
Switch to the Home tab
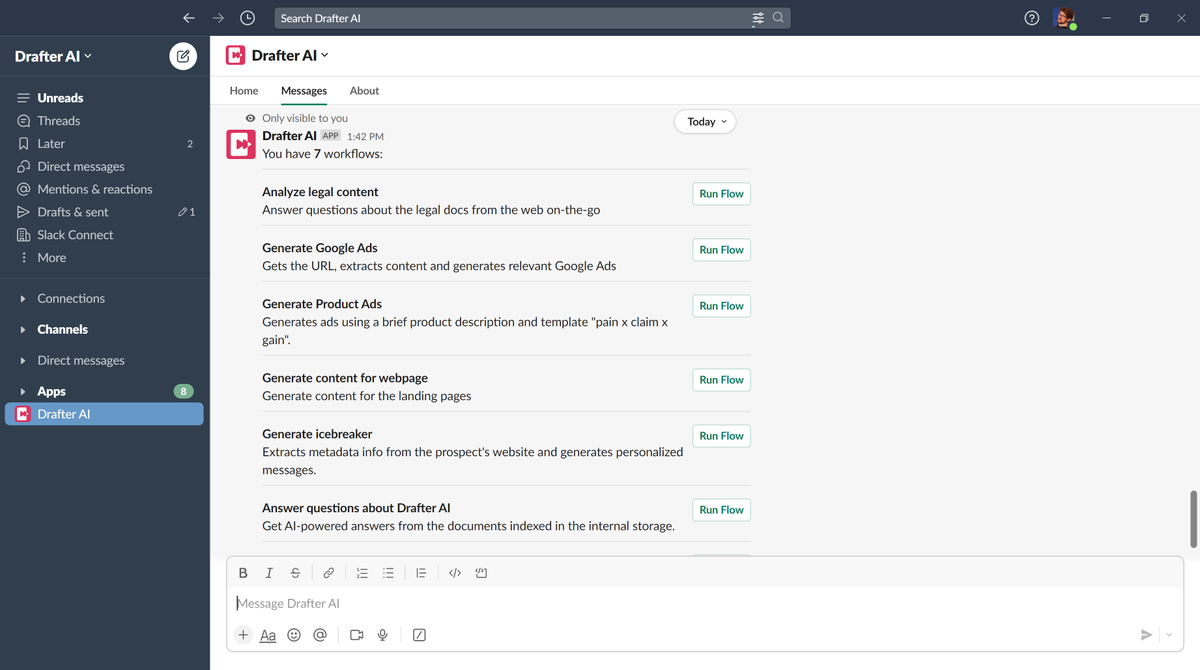[244, 90]
